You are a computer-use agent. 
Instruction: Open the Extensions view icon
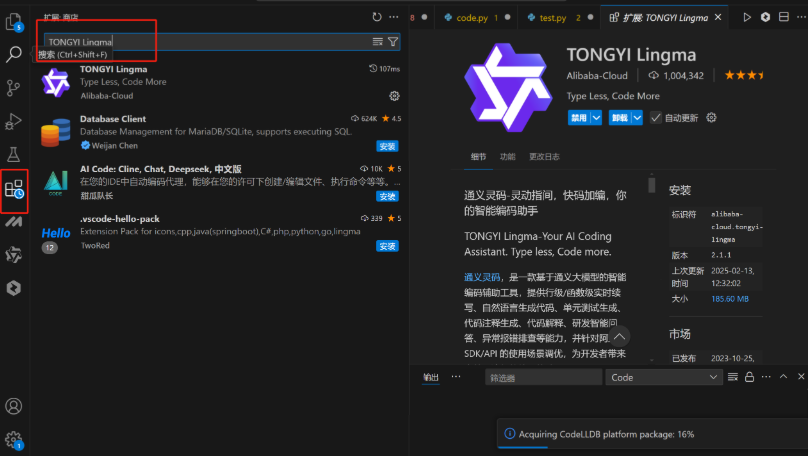14,189
